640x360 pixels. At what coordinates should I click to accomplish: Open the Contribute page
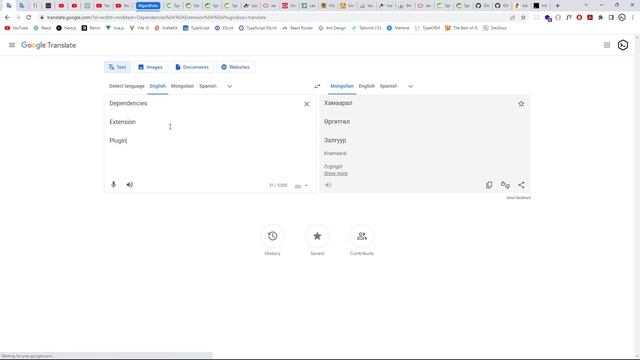point(362,236)
